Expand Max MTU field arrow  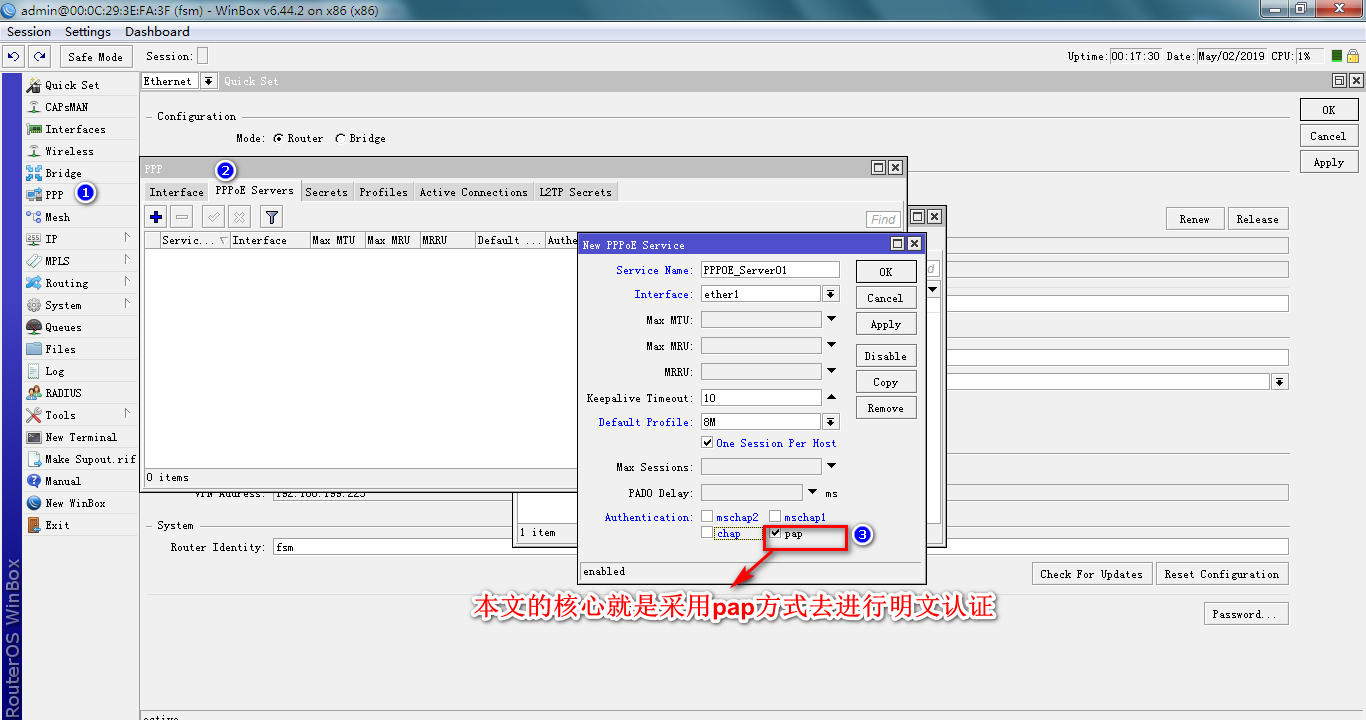pos(831,320)
